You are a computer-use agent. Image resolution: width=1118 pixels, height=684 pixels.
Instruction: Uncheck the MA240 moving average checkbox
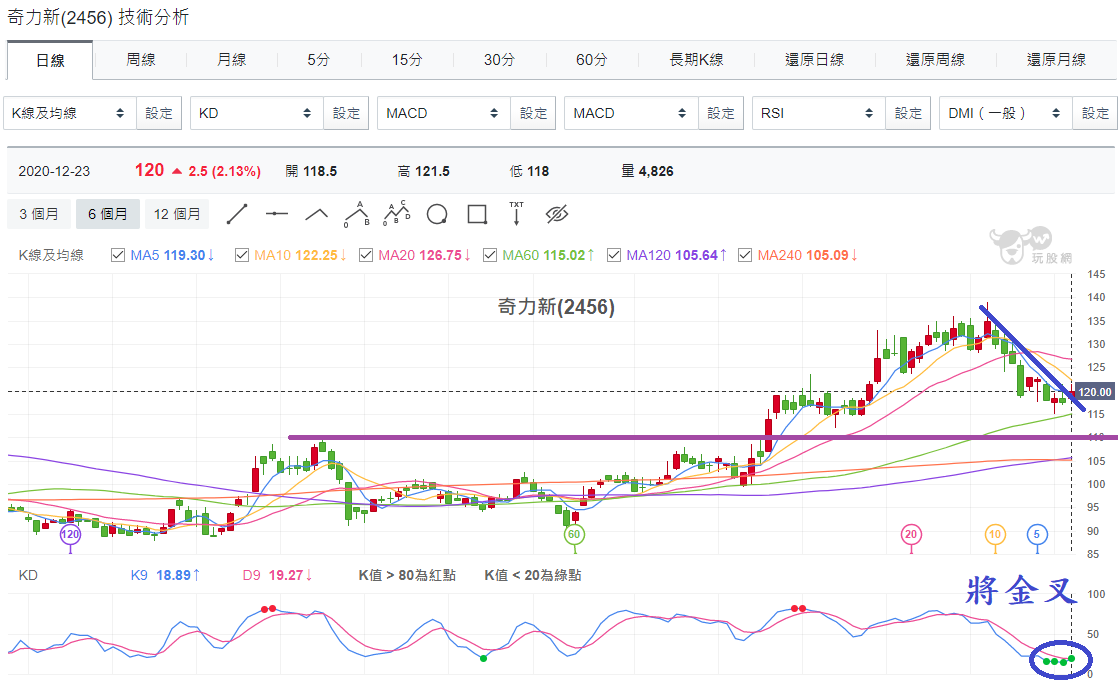coord(745,255)
